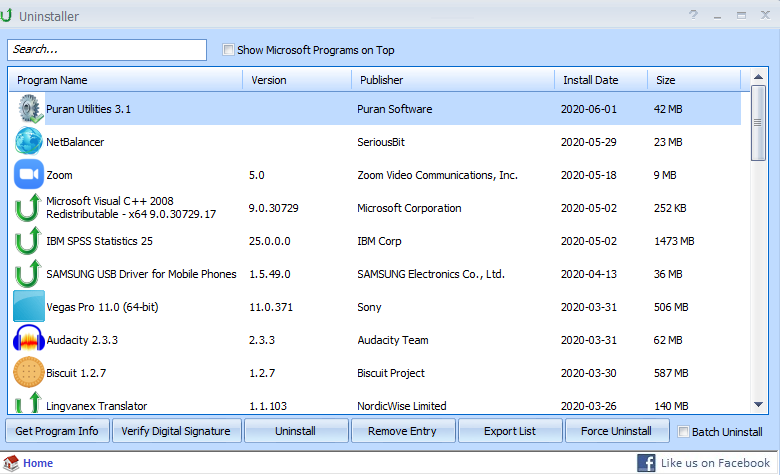Select the Biscuit cookie icon
This screenshot has height=475, width=780.
coord(28,373)
